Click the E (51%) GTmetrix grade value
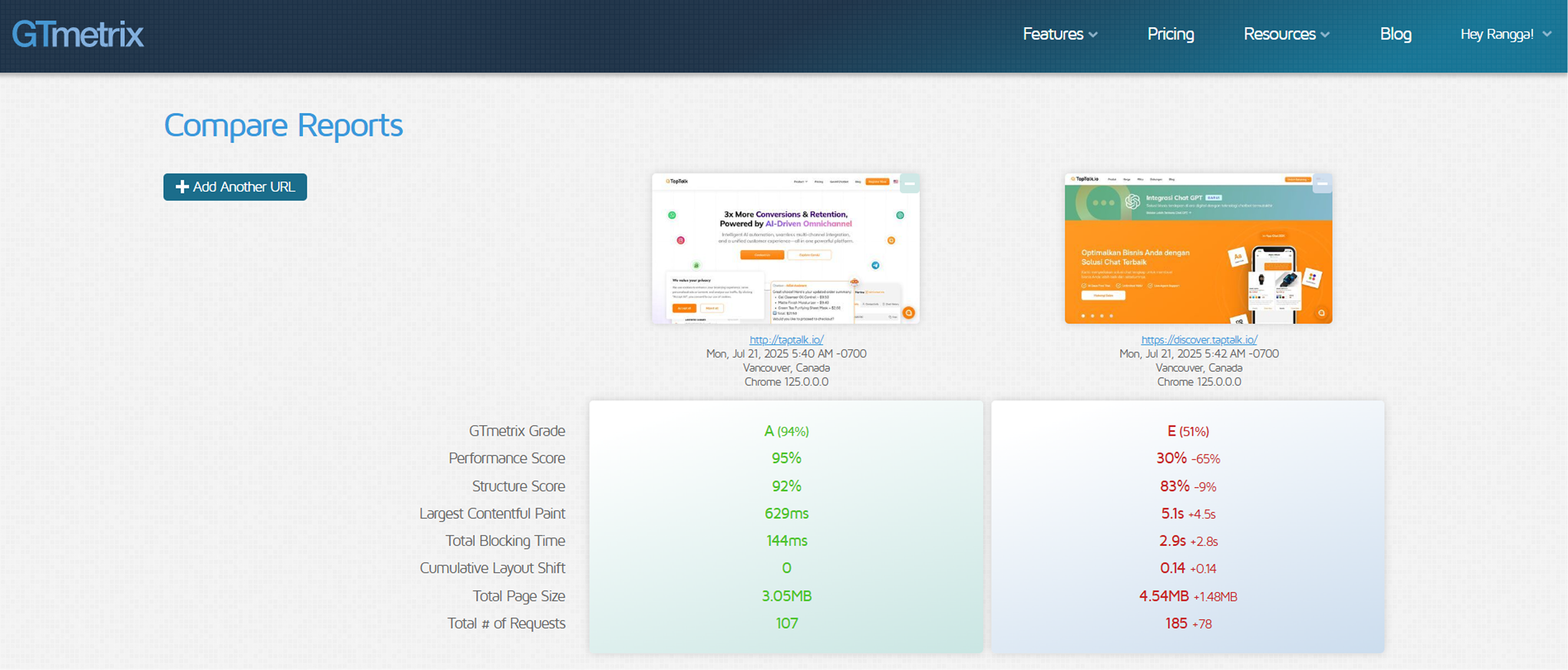 tap(1188, 431)
